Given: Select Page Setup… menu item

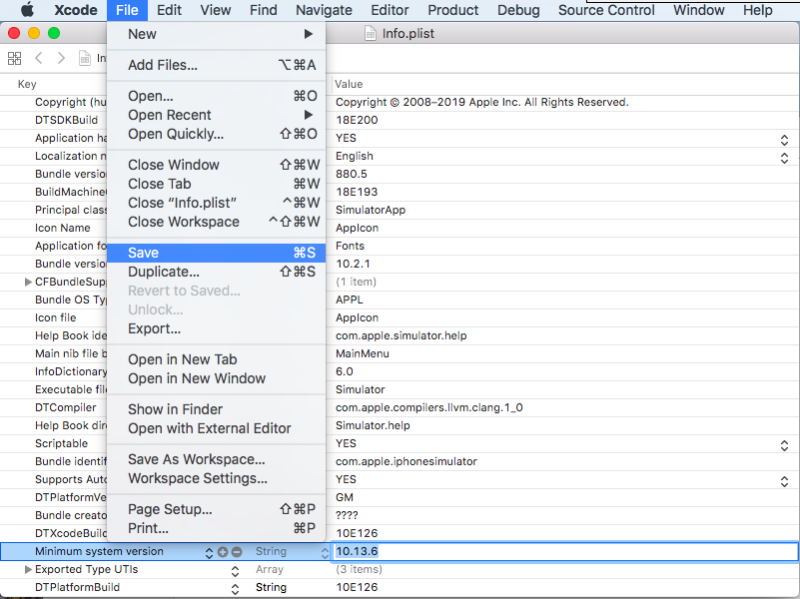Looking at the screenshot, I should click(x=217, y=510).
